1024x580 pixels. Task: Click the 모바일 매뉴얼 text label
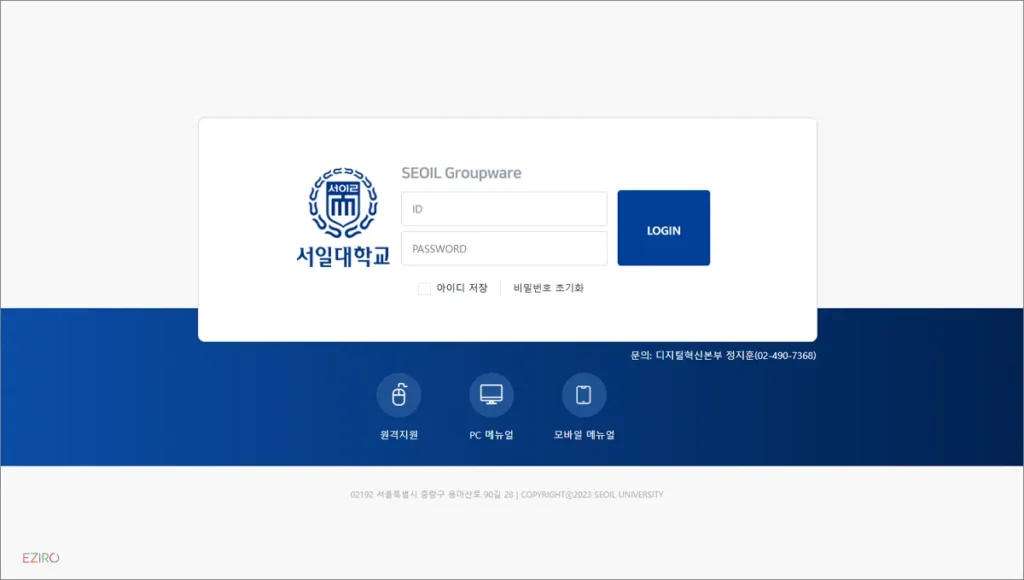(x=583, y=435)
